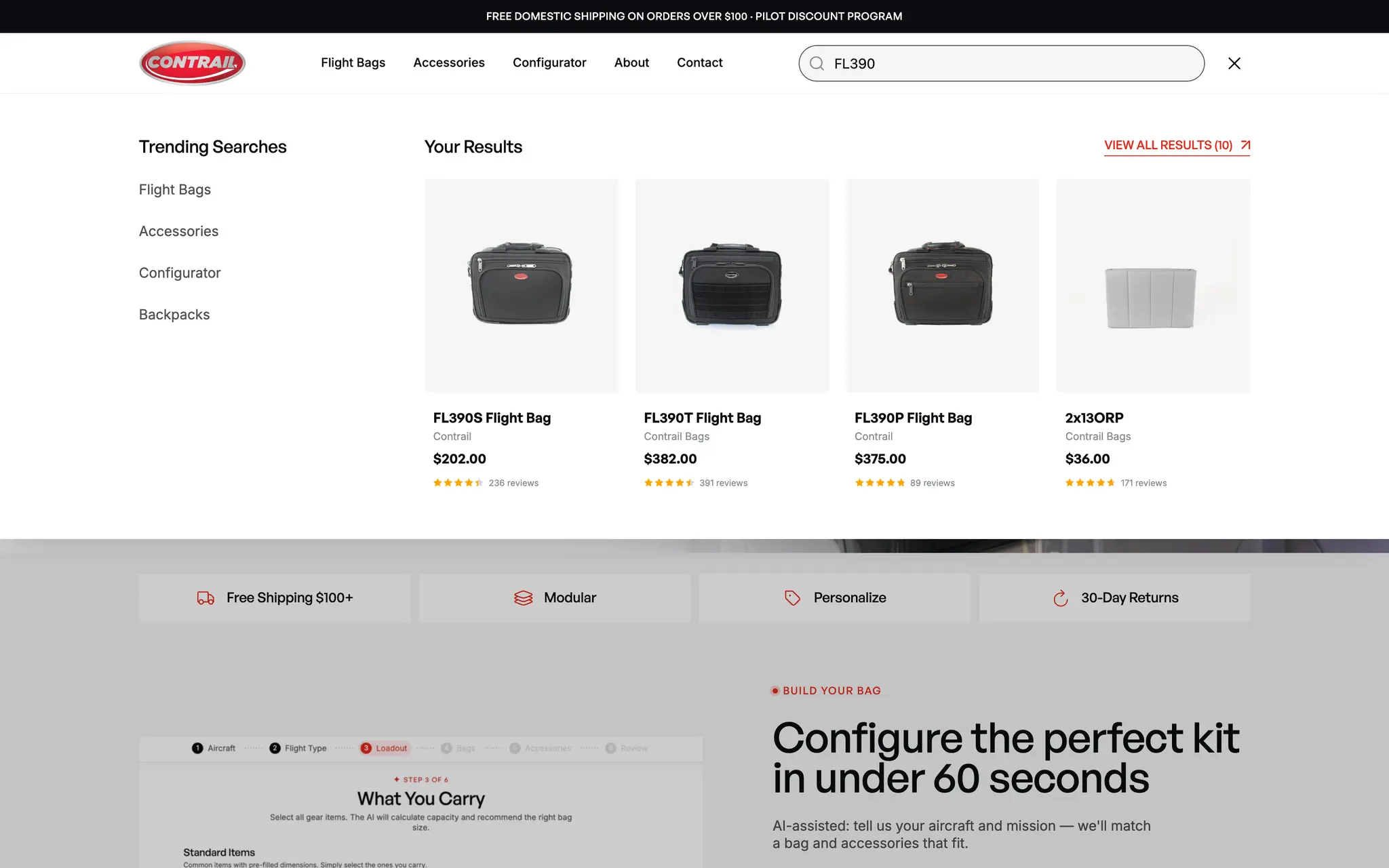Viewport: 1389px width, 868px height.
Task: Click the $382.00 price
Action: click(670, 459)
